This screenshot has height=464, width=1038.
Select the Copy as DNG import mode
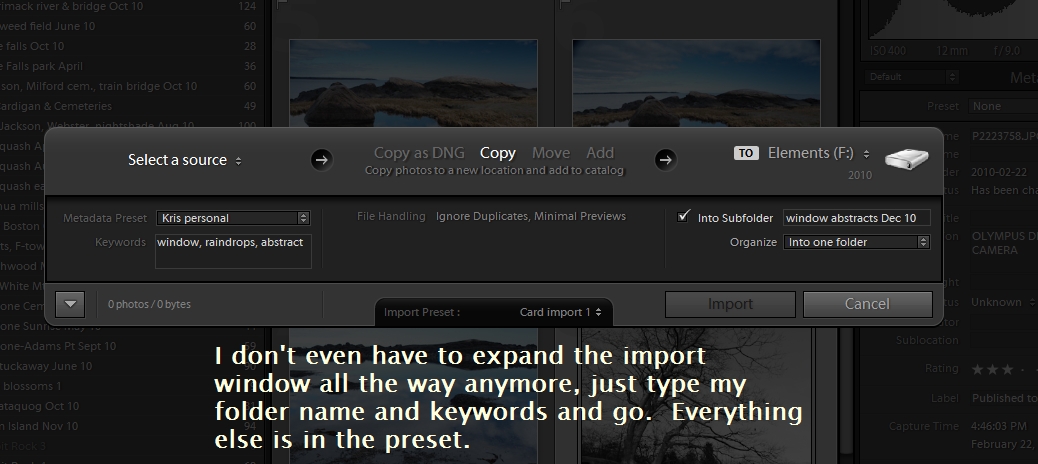point(417,153)
